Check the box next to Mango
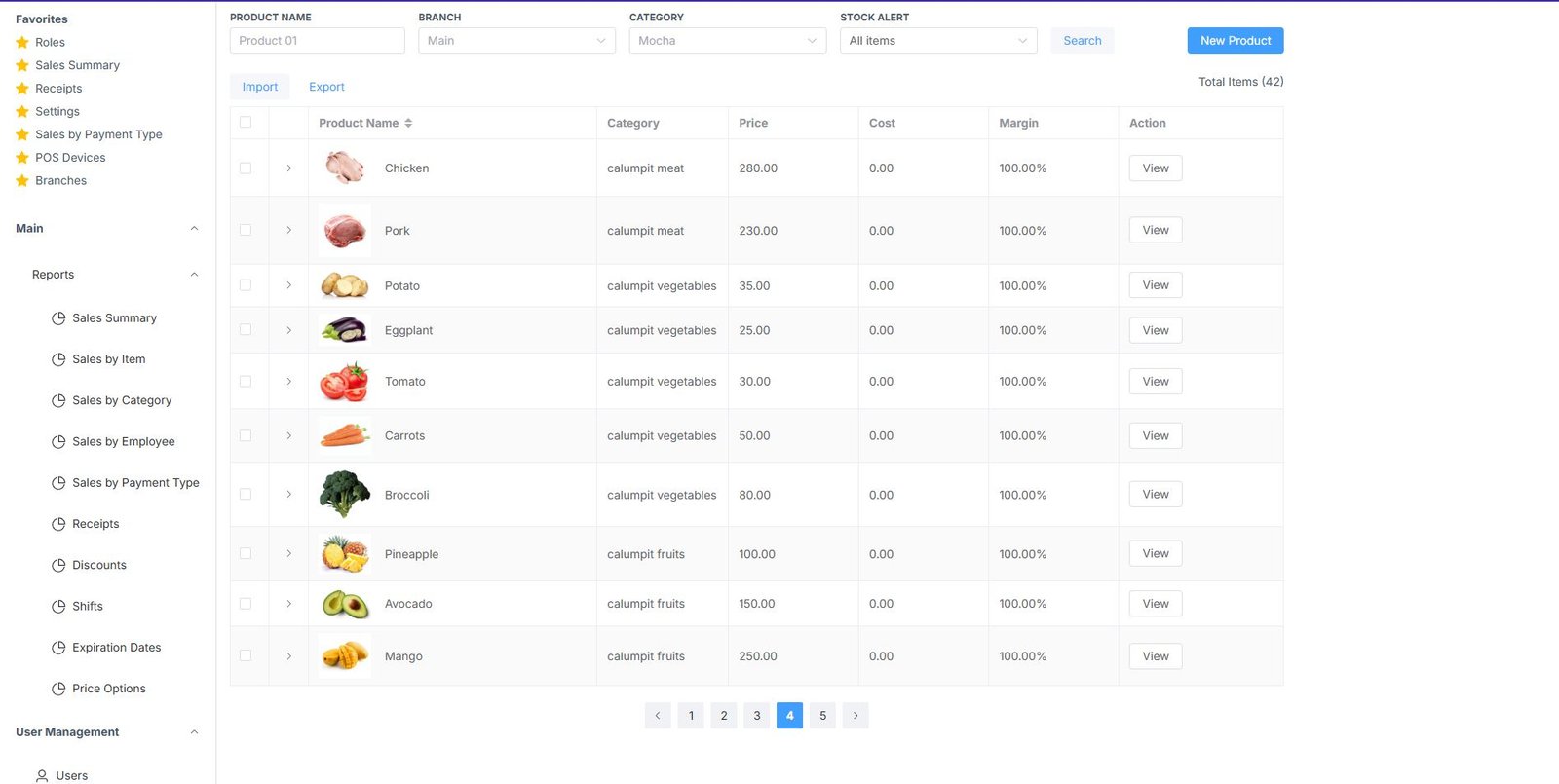 pos(246,656)
